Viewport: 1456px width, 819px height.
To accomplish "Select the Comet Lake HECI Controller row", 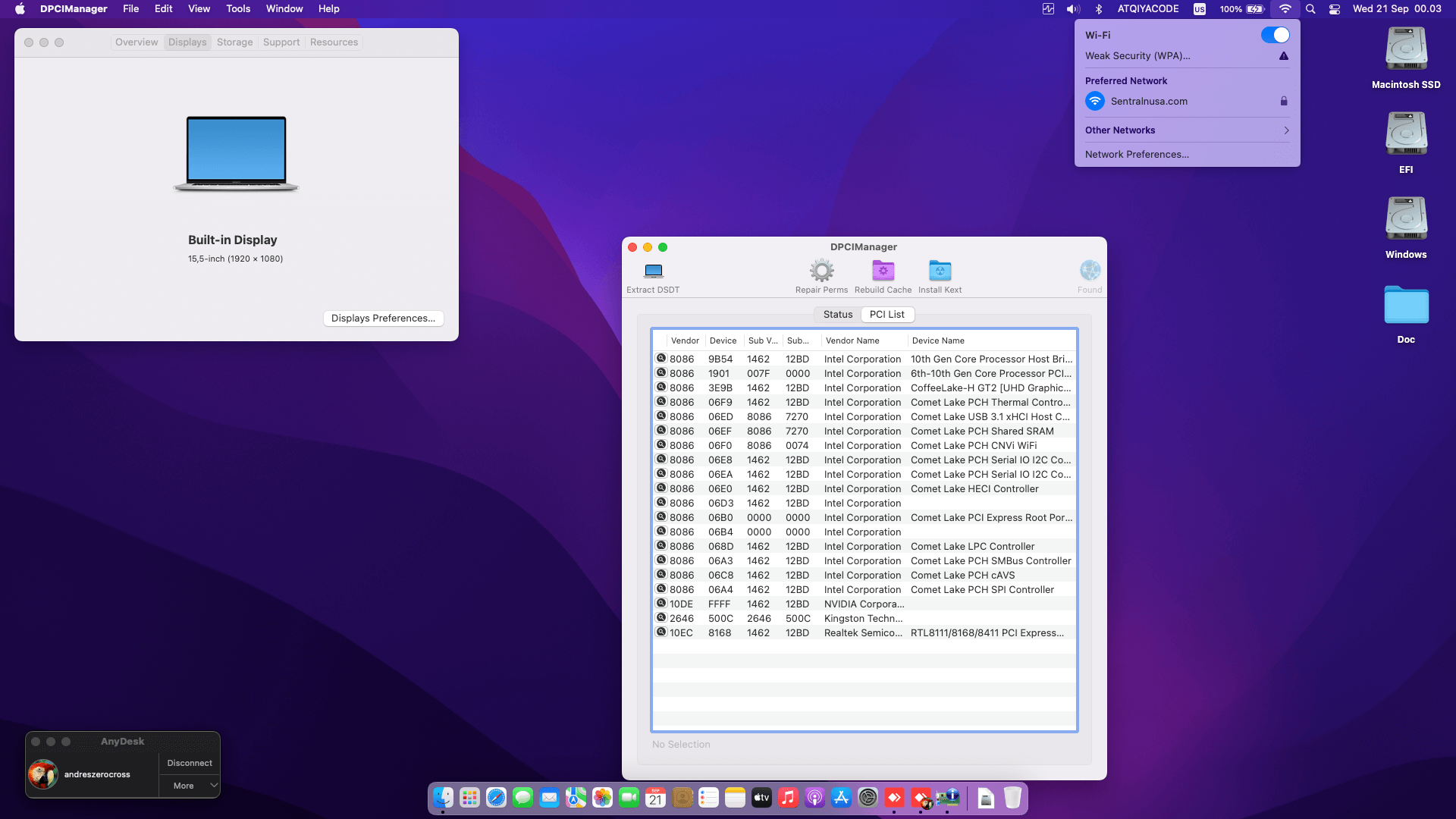I will 864,488.
